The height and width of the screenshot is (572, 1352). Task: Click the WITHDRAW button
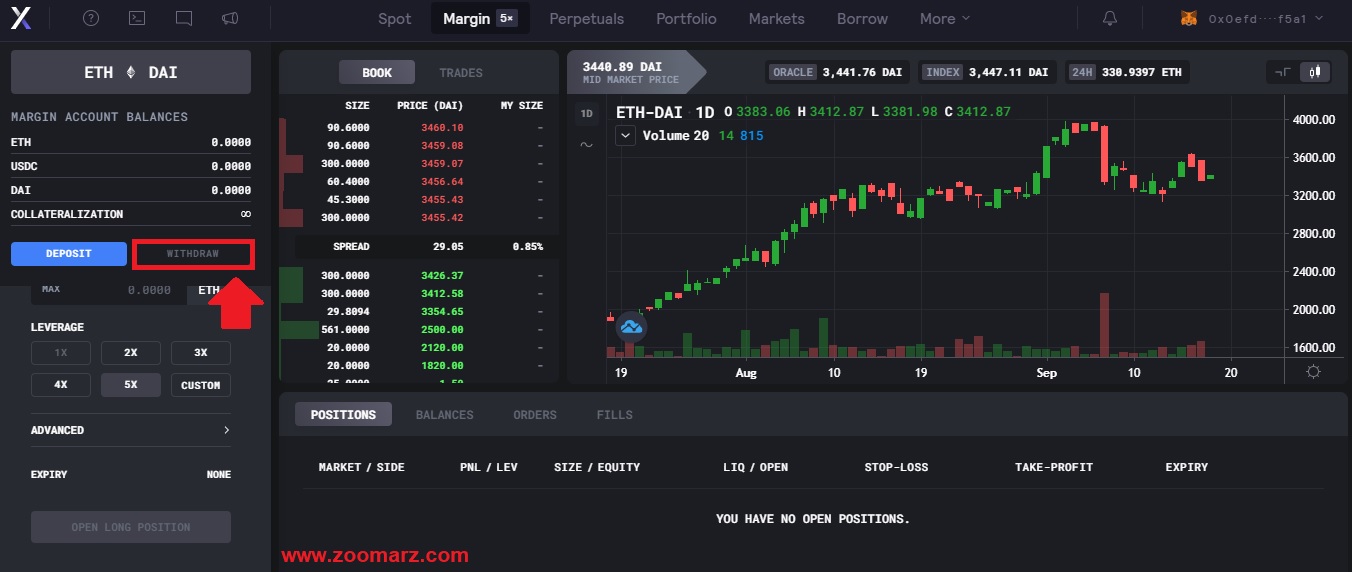pyautogui.click(x=193, y=254)
